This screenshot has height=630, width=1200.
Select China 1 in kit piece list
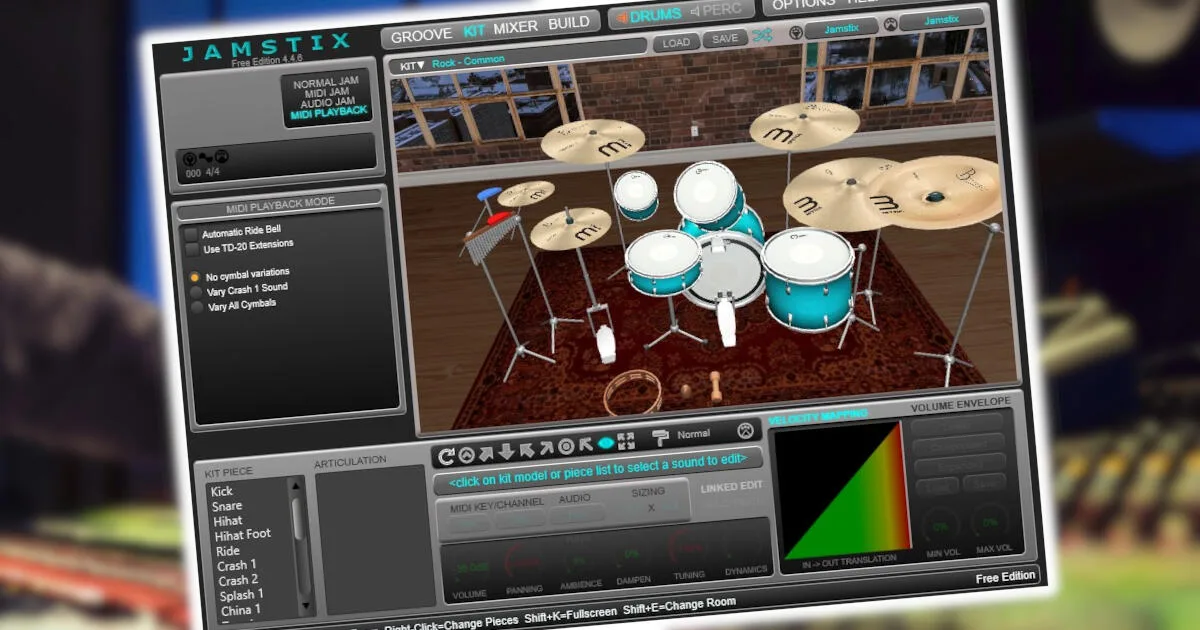241,610
